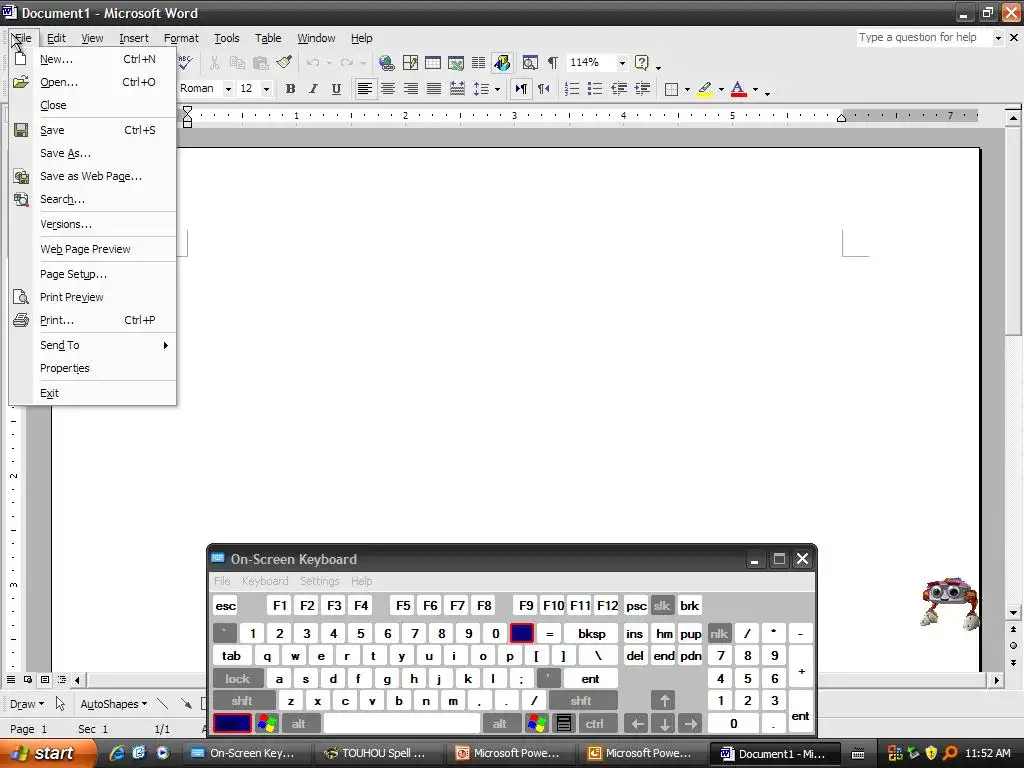Image resolution: width=1024 pixels, height=768 pixels.
Task: Expand the Font Color dropdown arrow
Action: coord(756,89)
